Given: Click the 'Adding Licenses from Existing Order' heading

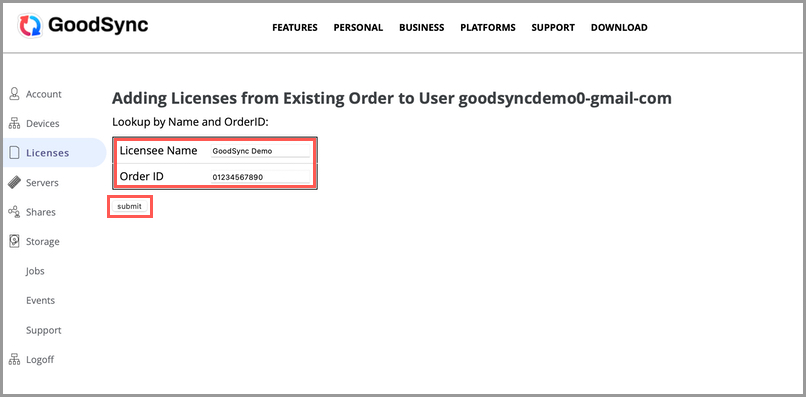Looking at the screenshot, I should coord(392,98).
